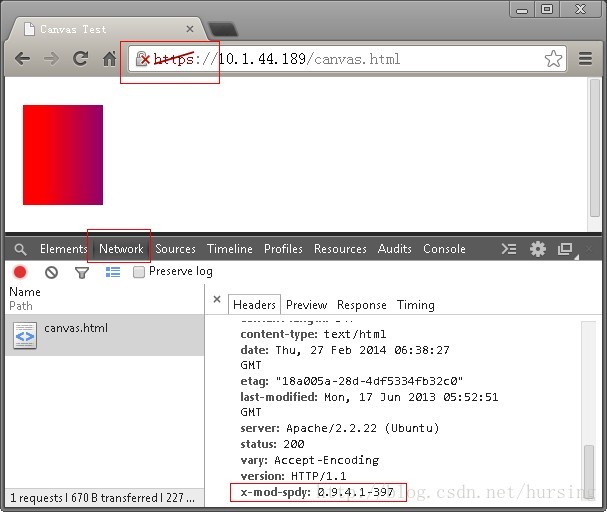This screenshot has height=512, width=607.
Task: Stop recording network log red button
Action: pyautogui.click(x=20, y=272)
